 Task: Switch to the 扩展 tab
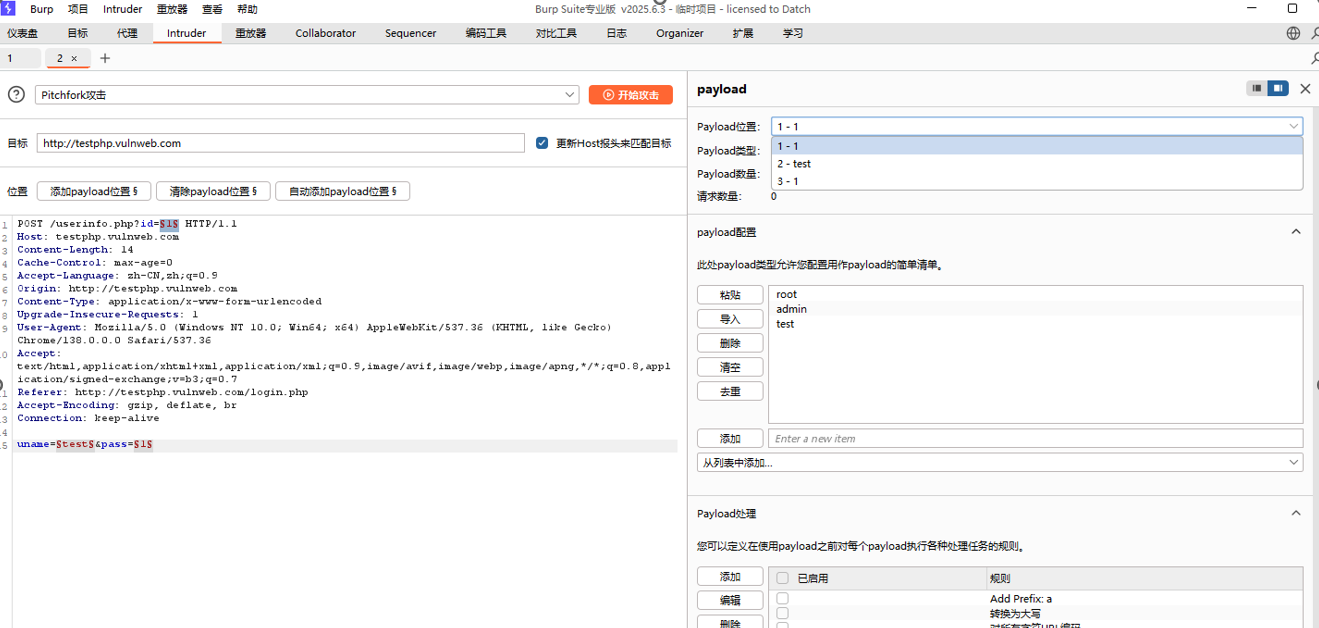click(x=743, y=33)
